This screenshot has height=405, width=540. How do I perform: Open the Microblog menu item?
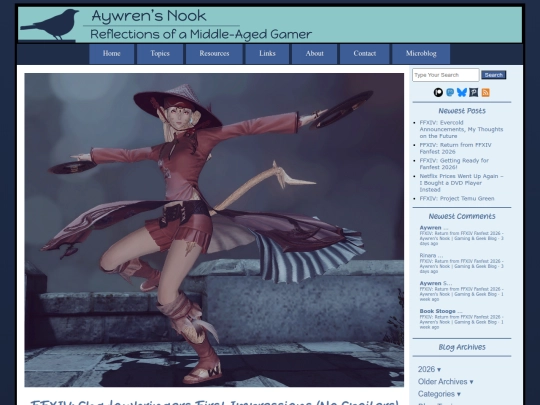[421, 54]
